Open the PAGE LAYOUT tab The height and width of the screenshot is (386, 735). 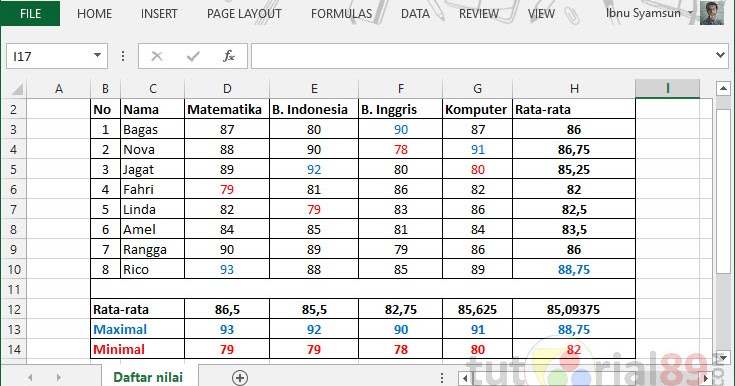(x=244, y=14)
